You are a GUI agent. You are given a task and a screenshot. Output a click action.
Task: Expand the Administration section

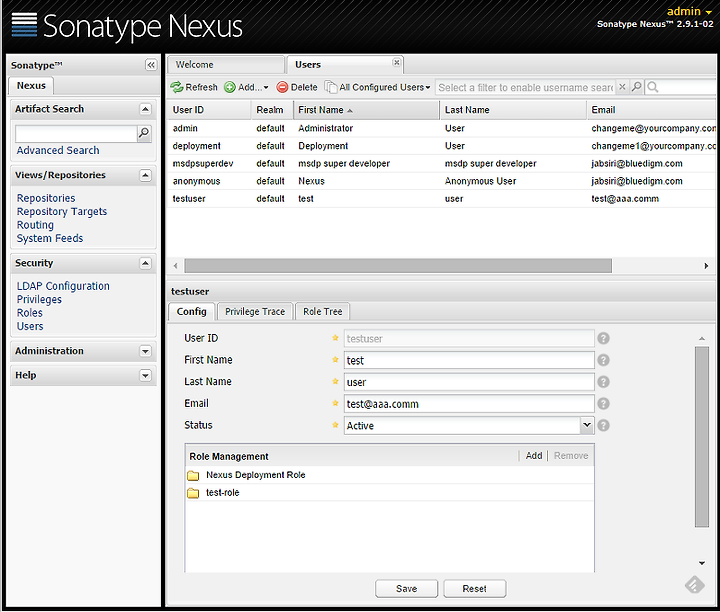(x=145, y=351)
